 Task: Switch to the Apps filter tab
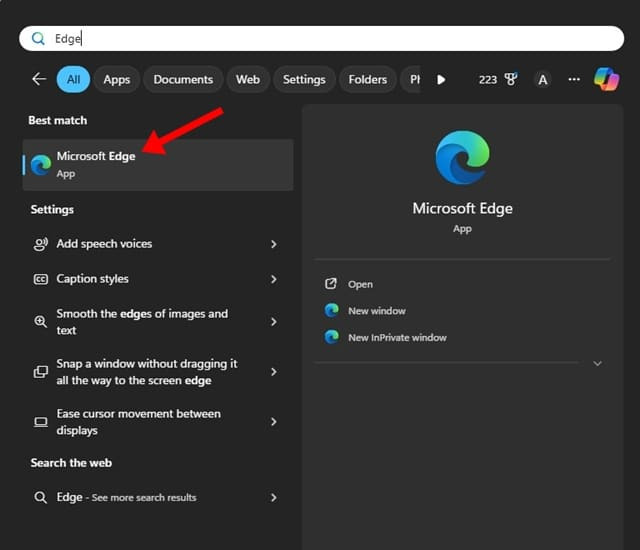point(117,79)
